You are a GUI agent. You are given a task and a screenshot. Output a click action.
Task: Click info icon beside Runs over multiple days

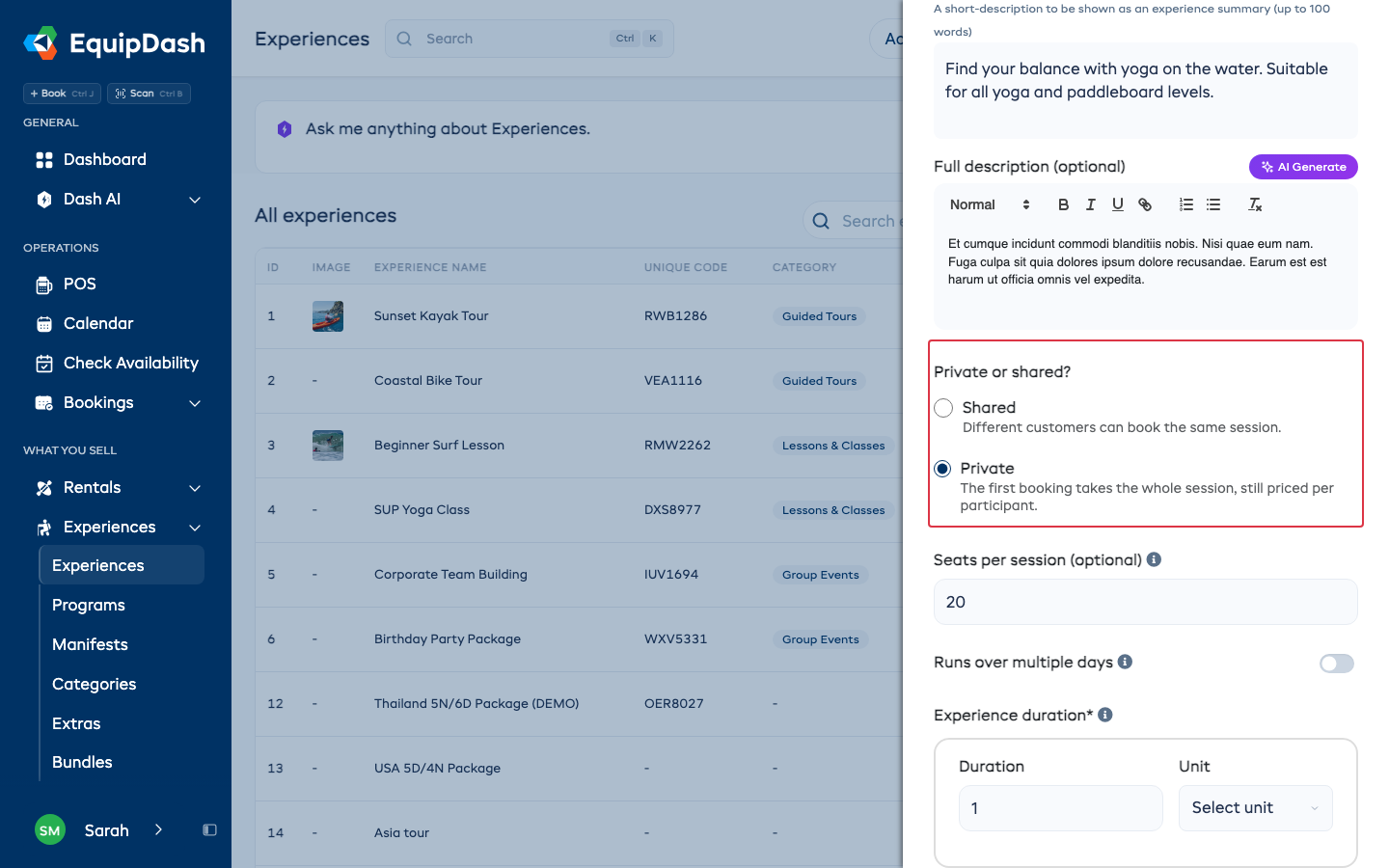pyautogui.click(x=1125, y=662)
